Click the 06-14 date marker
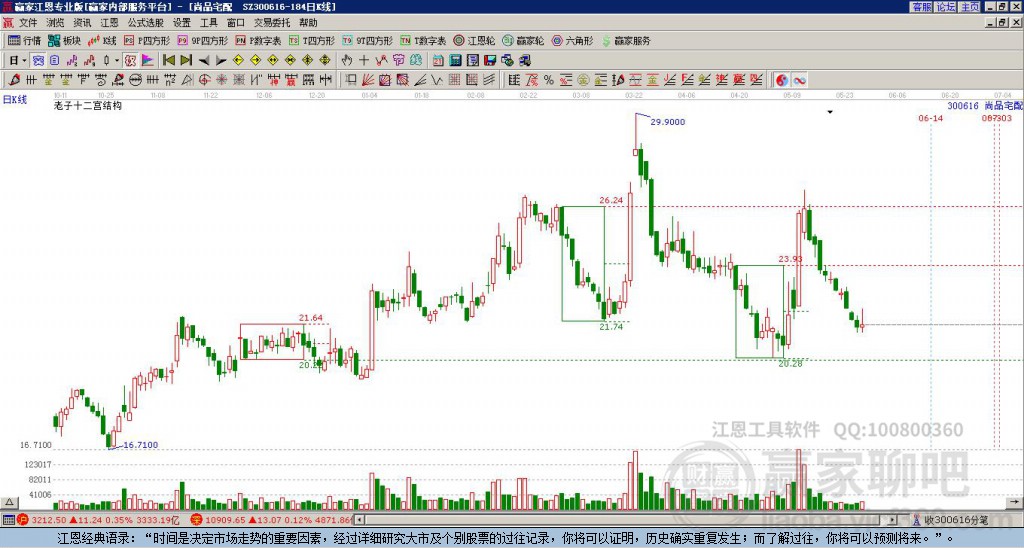 click(x=930, y=118)
